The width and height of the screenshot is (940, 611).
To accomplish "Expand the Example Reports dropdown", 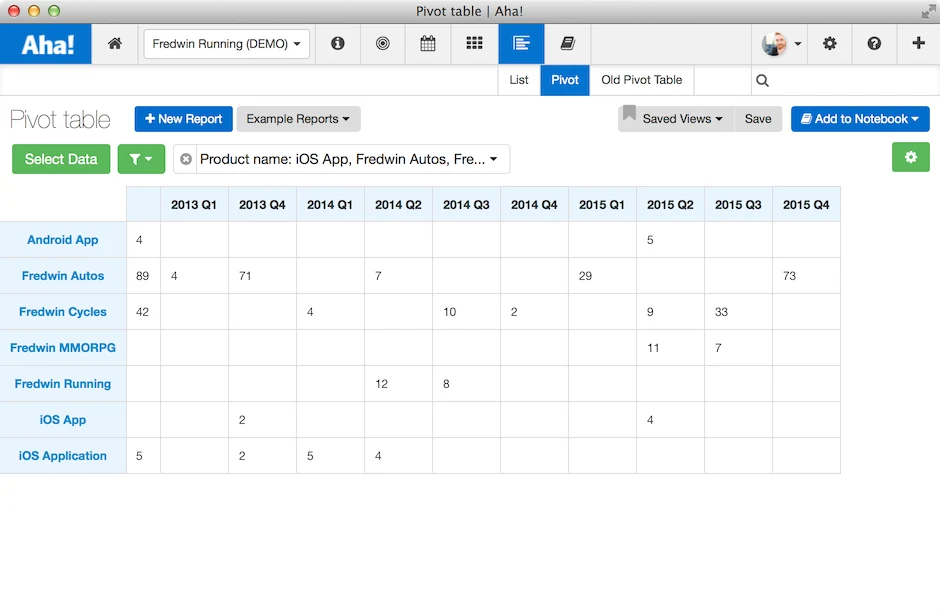I will pyautogui.click(x=298, y=119).
